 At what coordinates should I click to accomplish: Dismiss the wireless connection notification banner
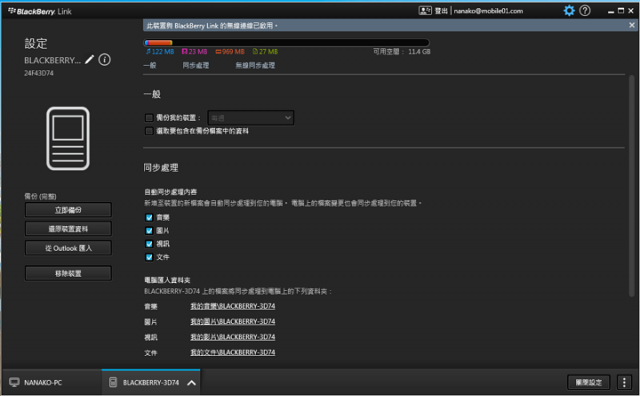click(632, 25)
